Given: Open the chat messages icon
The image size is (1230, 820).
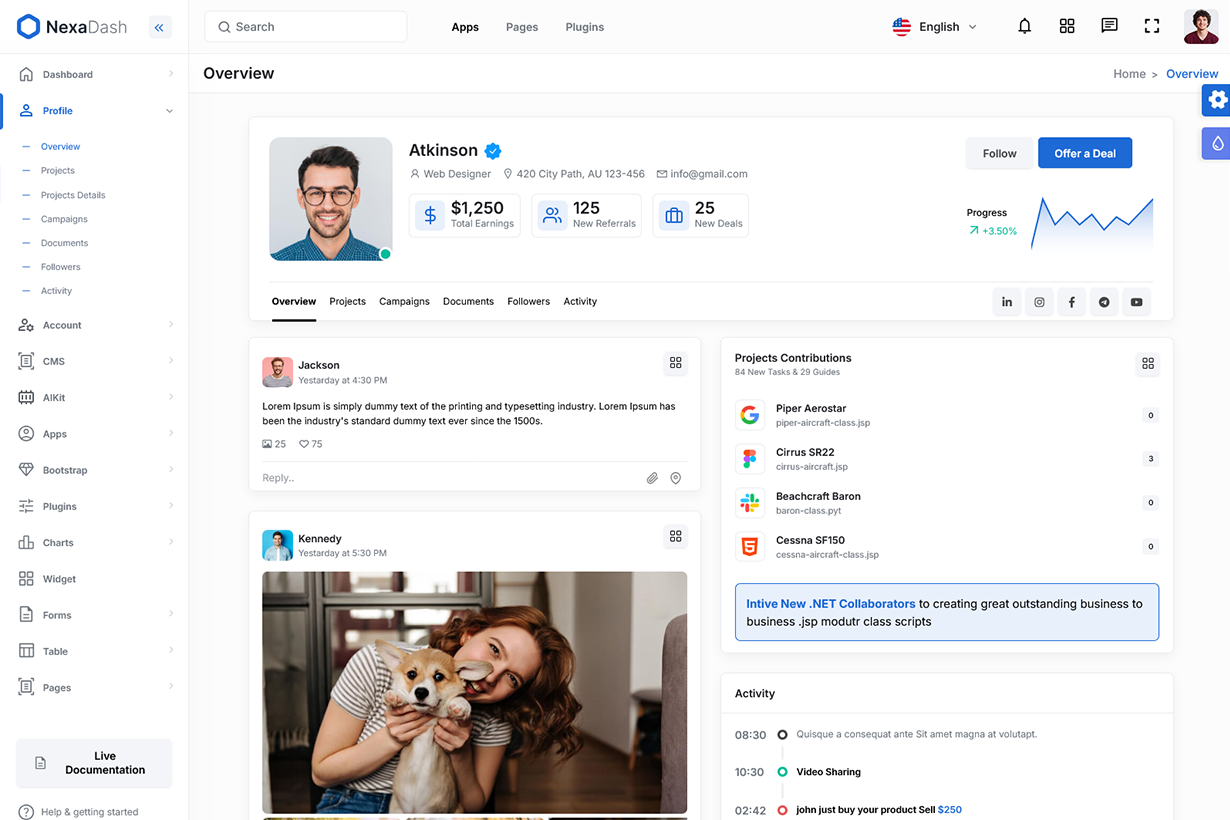Looking at the screenshot, I should coord(1109,27).
